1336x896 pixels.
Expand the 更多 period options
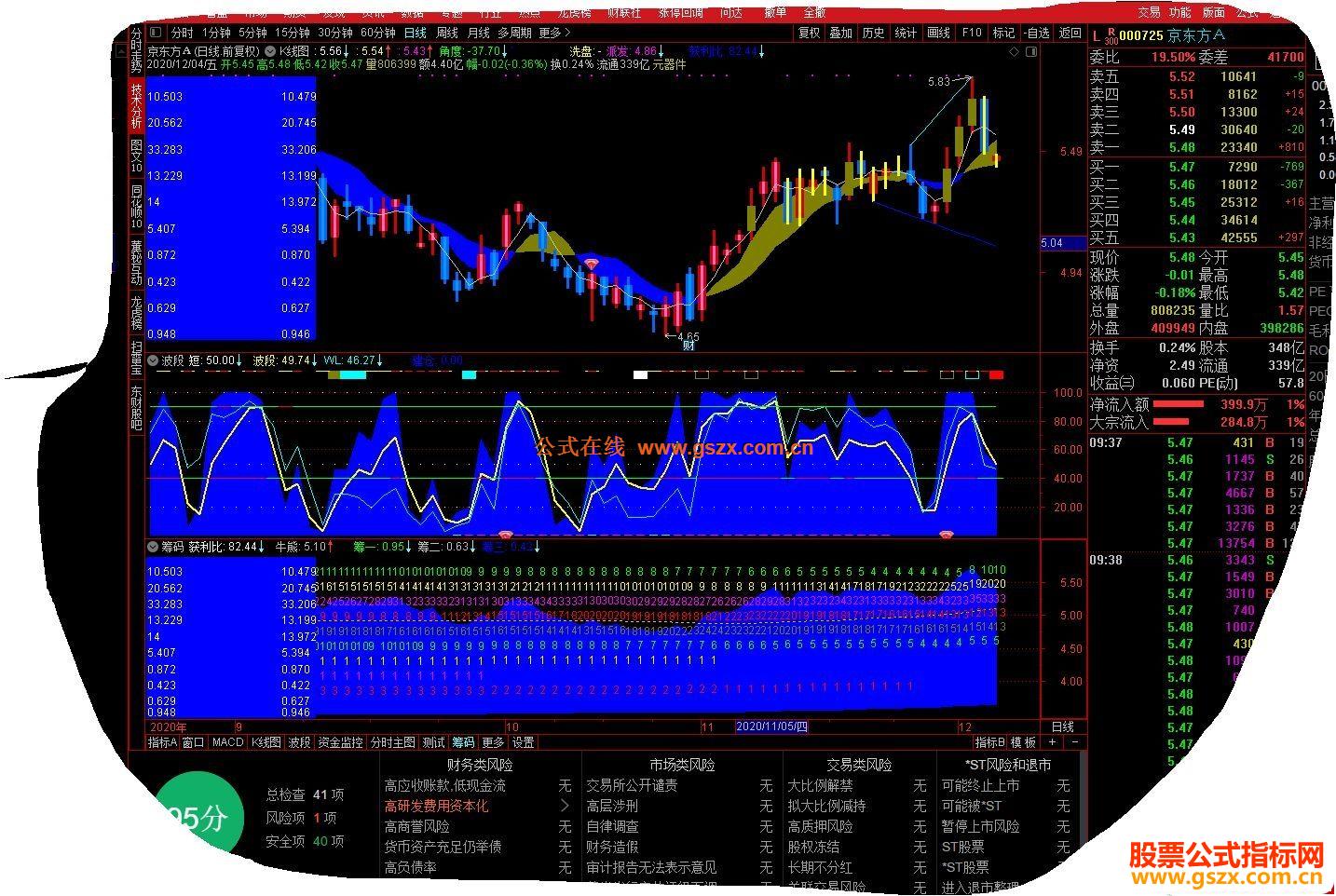[555, 33]
